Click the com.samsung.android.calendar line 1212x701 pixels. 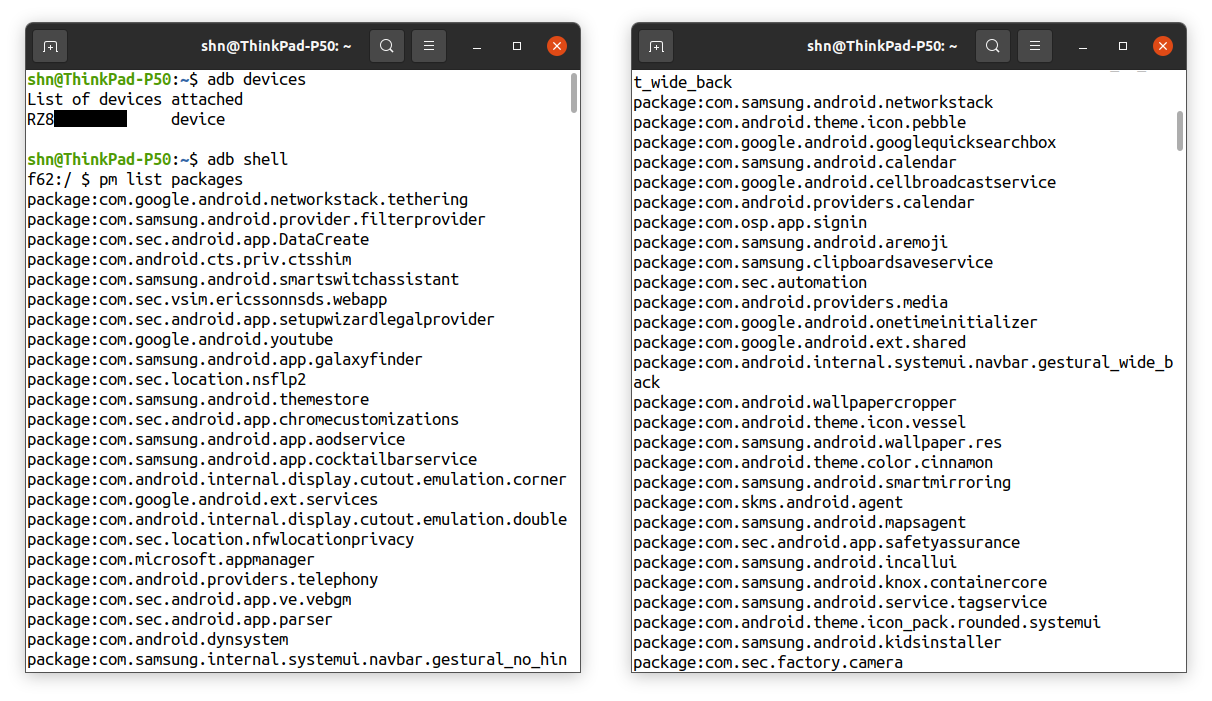(x=795, y=162)
